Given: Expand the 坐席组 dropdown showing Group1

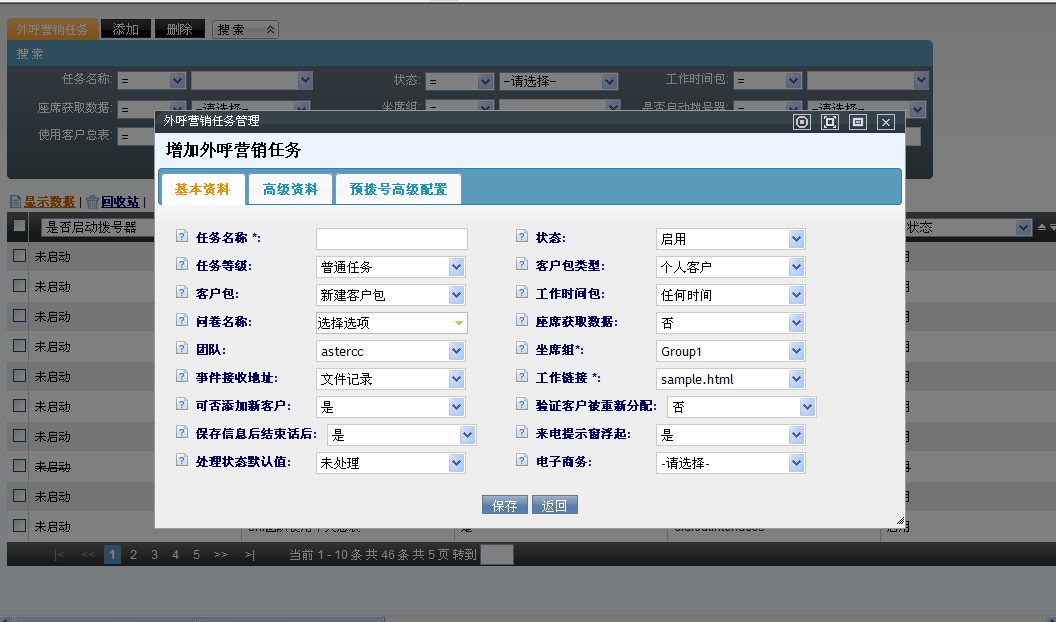Looking at the screenshot, I should click(x=731, y=351).
